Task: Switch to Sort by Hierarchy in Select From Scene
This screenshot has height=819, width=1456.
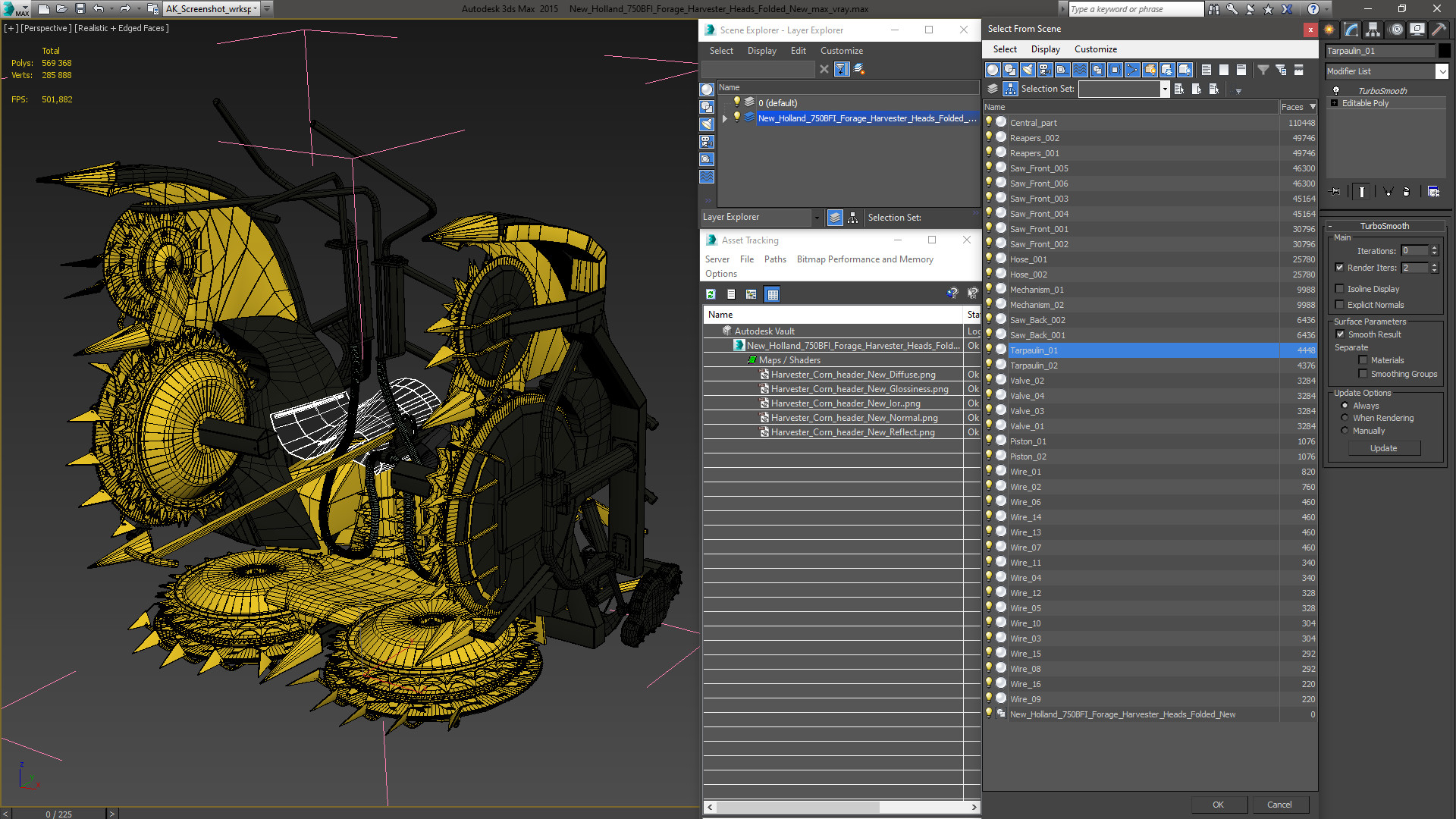Action: pyautogui.click(x=1010, y=89)
